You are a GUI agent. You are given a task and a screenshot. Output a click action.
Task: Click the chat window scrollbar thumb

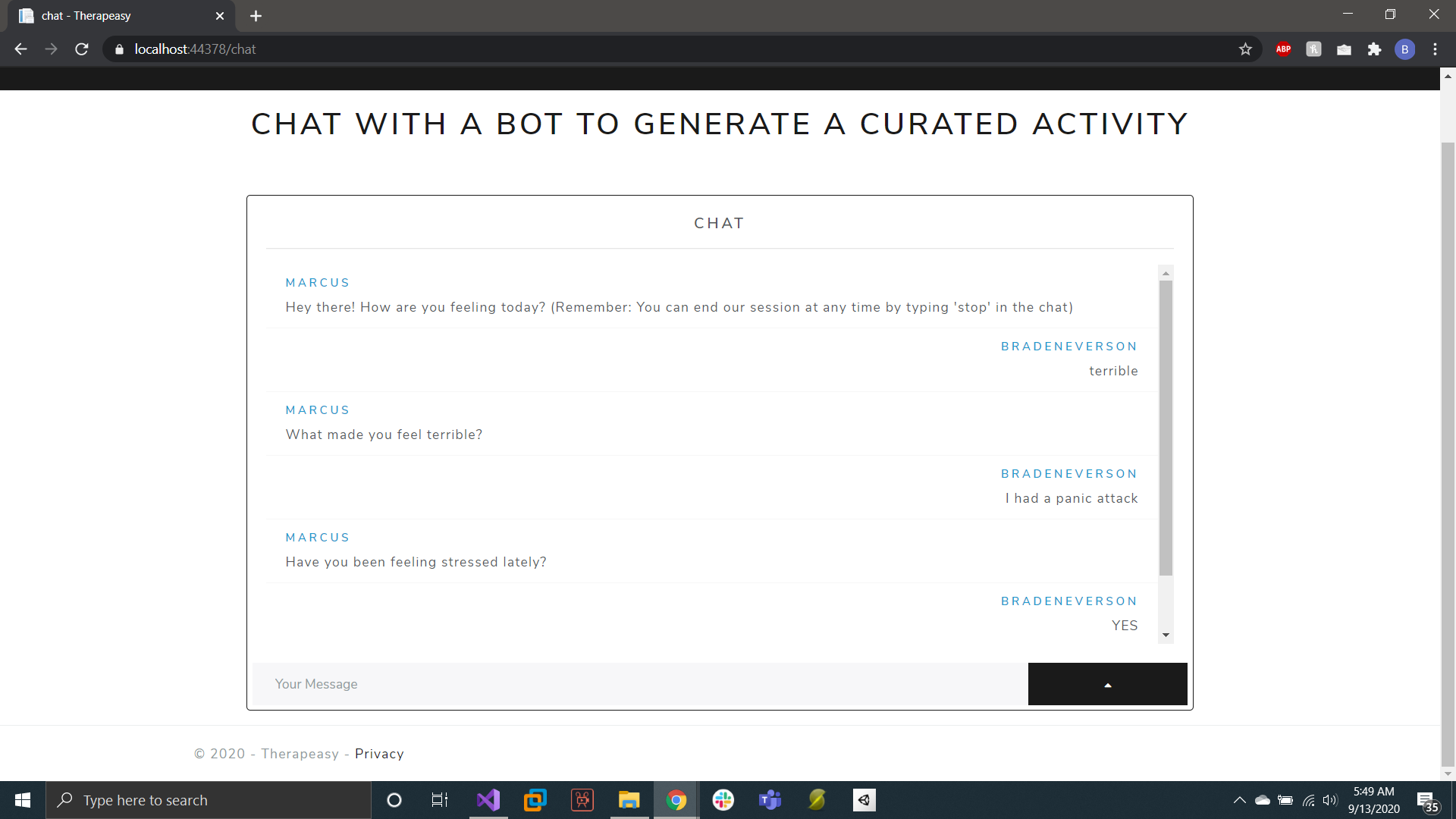1166,428
